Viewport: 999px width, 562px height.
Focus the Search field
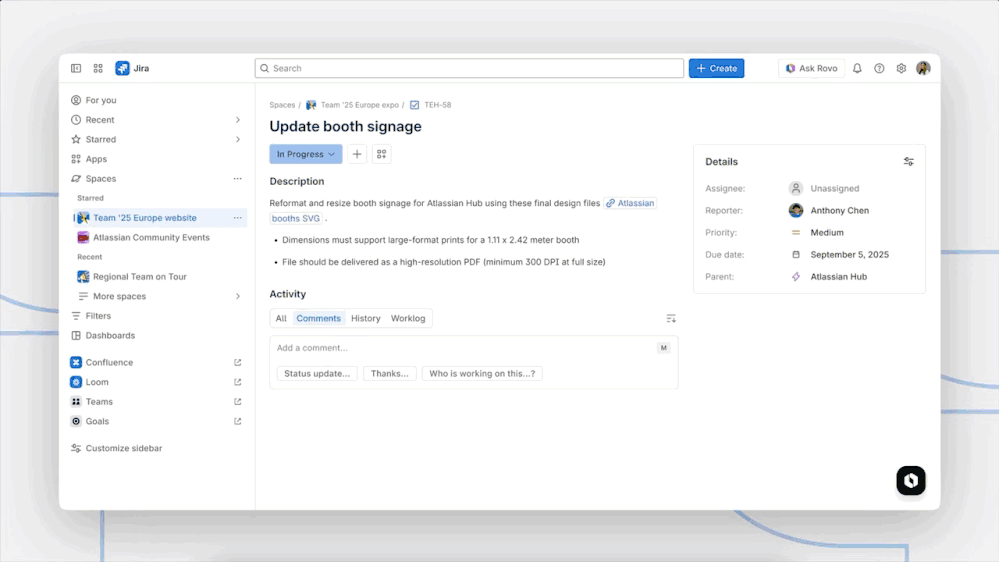469,68
